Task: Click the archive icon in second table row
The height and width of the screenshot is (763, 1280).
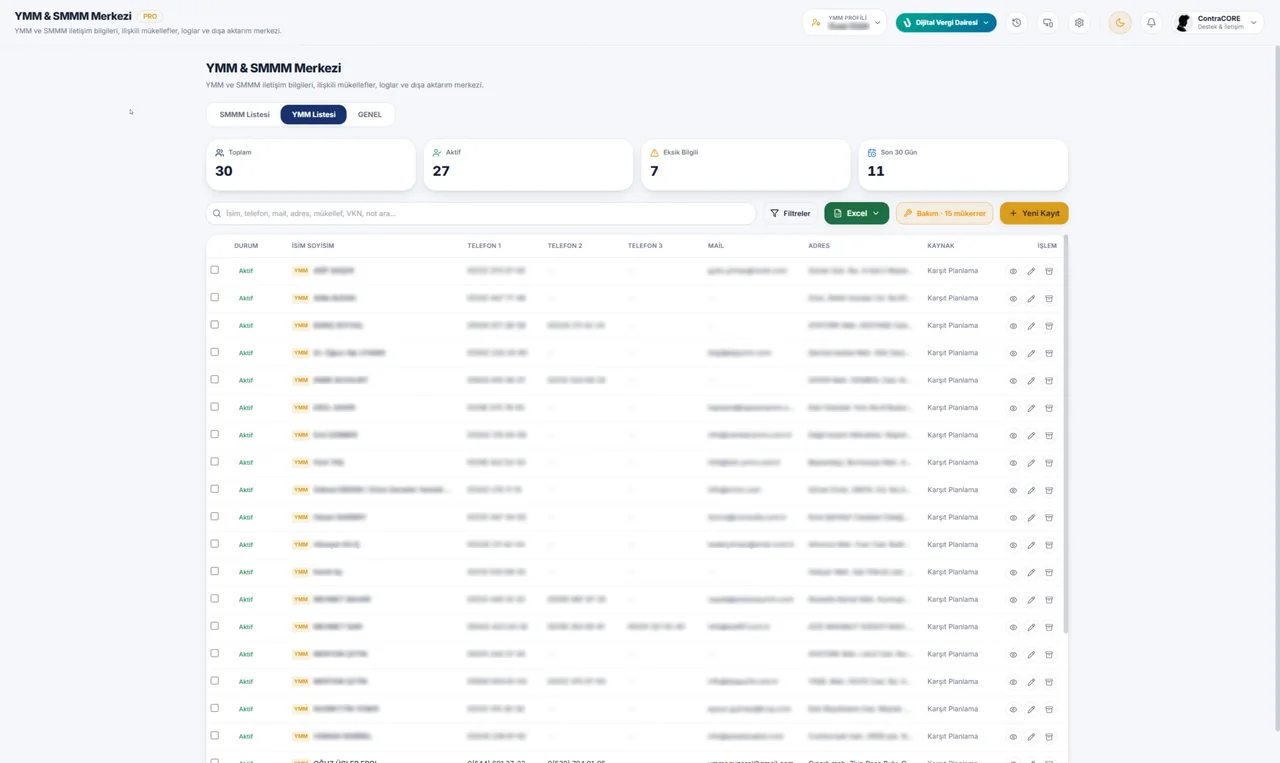Action: click(1049, 298)
